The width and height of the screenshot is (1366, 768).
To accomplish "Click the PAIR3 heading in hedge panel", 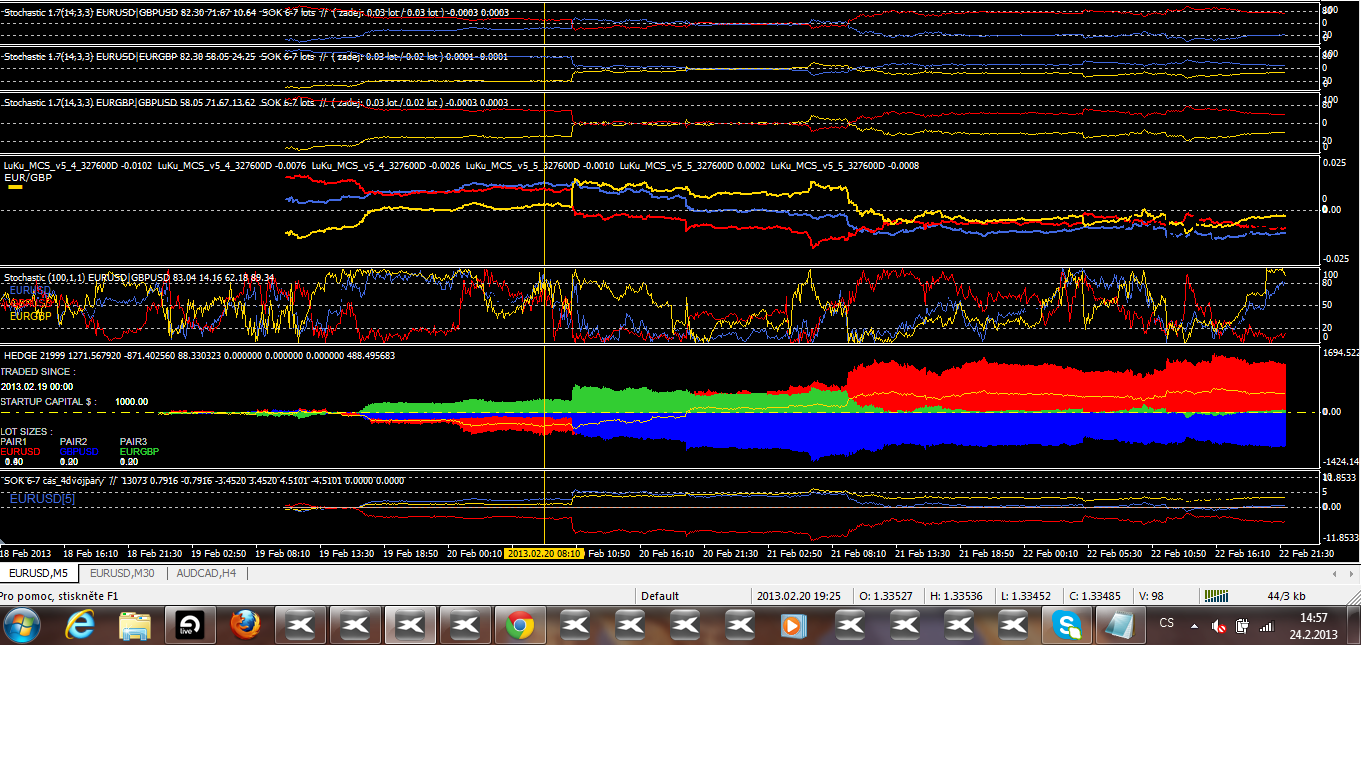I will pyautogui.click(x=134, y=441).
